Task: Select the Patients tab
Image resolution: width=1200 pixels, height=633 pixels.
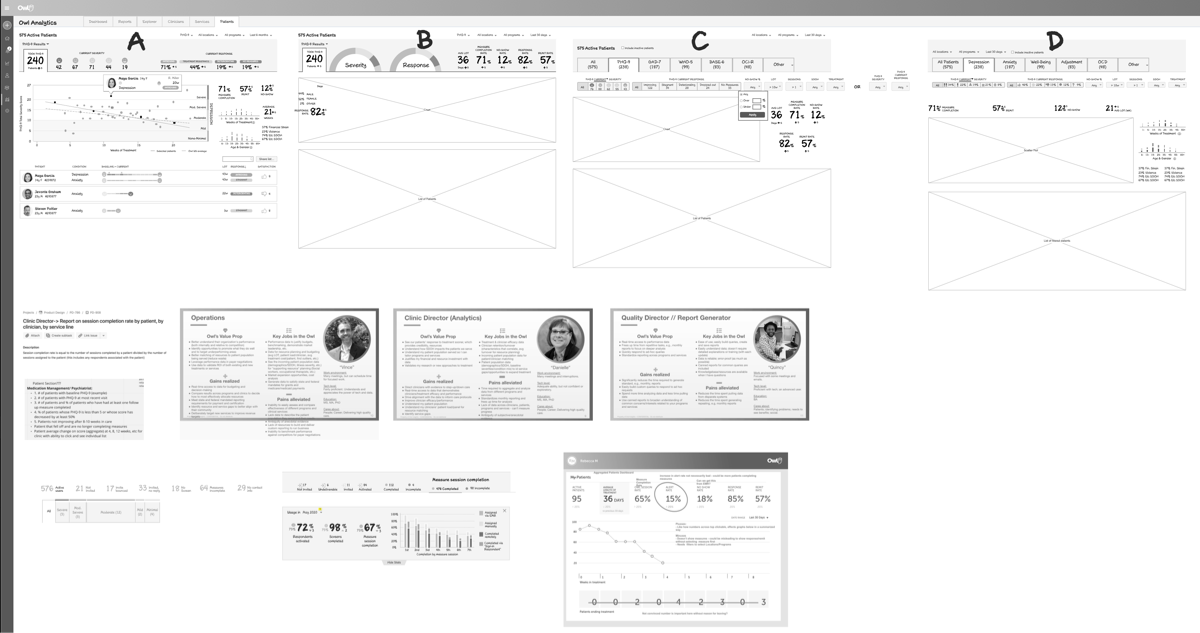Action: [227, 21]
